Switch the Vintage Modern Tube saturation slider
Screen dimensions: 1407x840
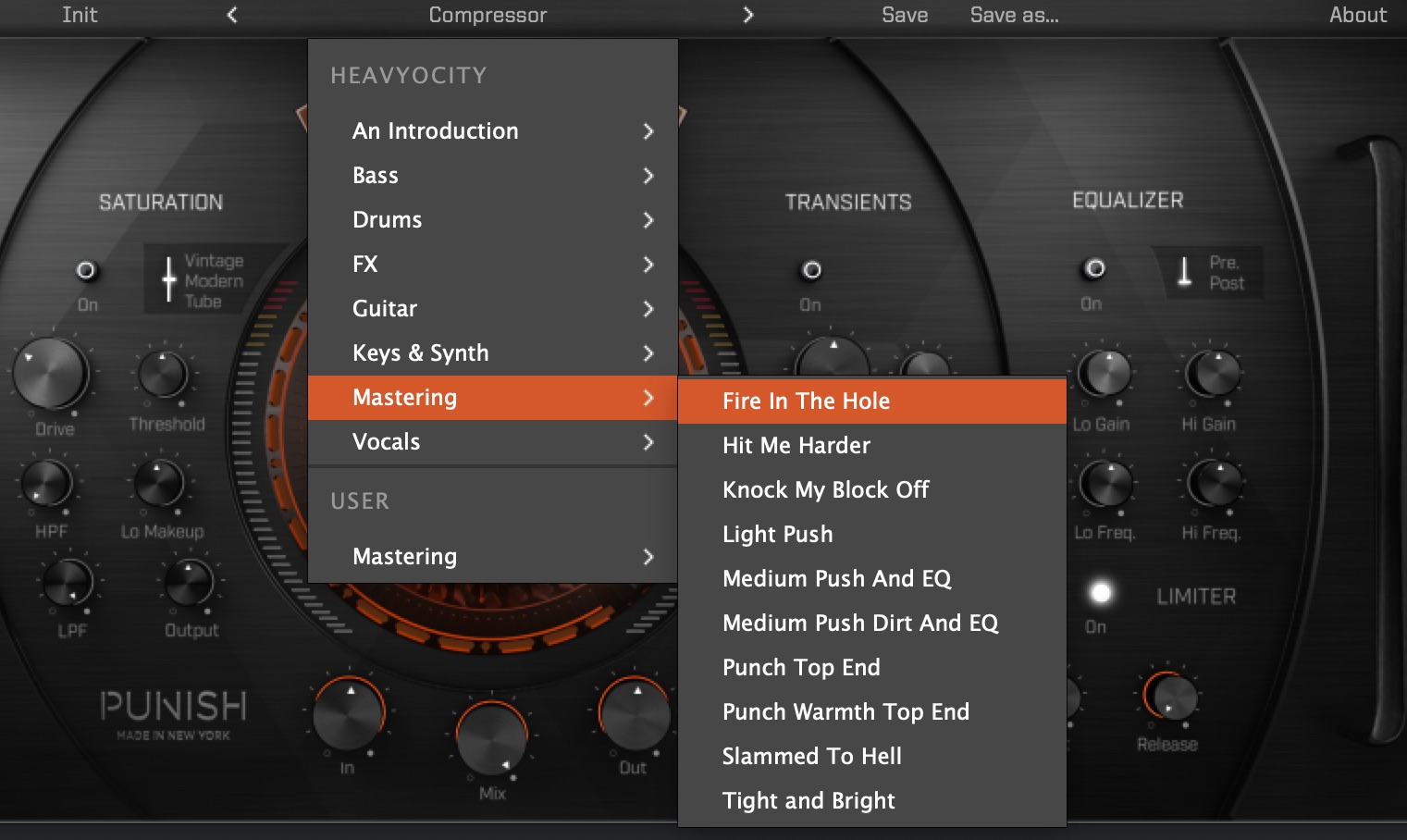pos(169,280)
